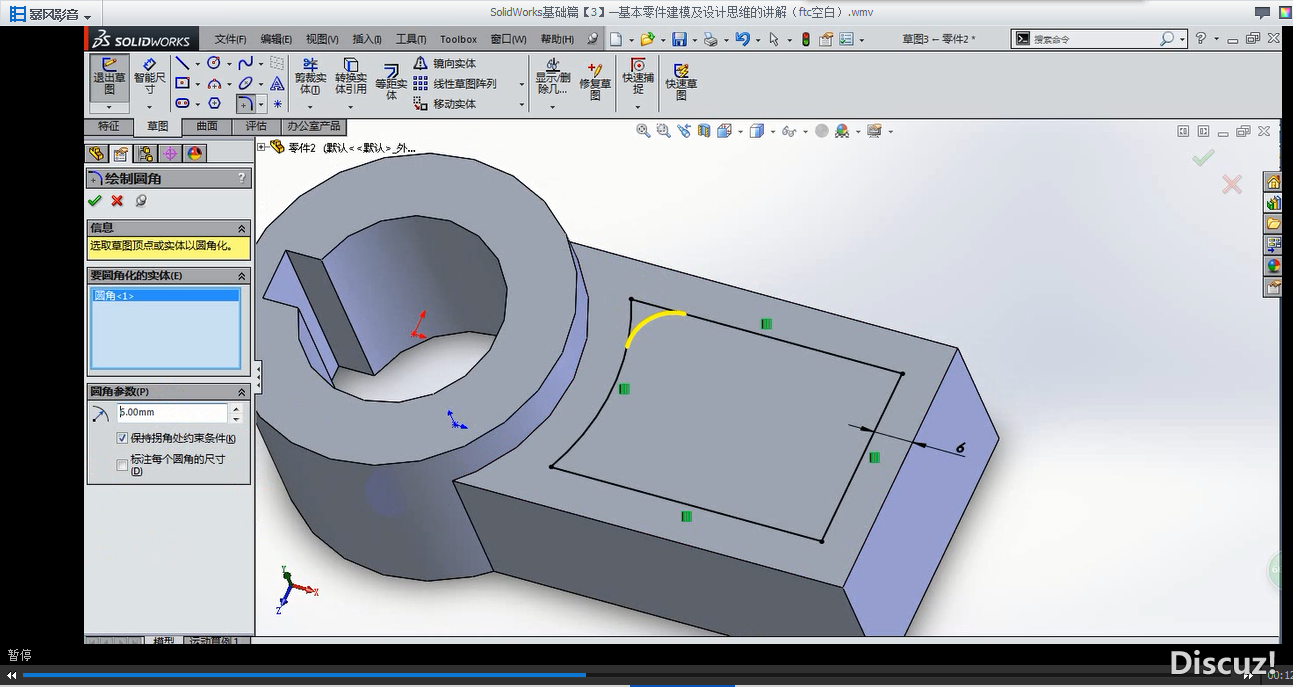Select the Straight Slot sketch tool
Image resolution: width=1293 pixels, height=687 pixels.
click(183, 104)
